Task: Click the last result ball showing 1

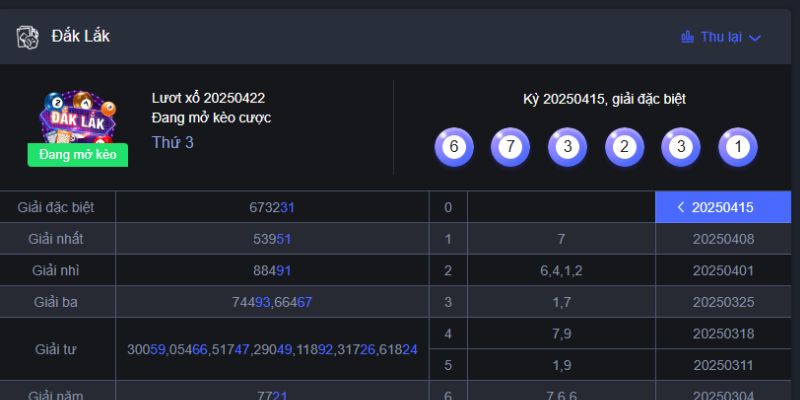Action: (x=738, y=147)
